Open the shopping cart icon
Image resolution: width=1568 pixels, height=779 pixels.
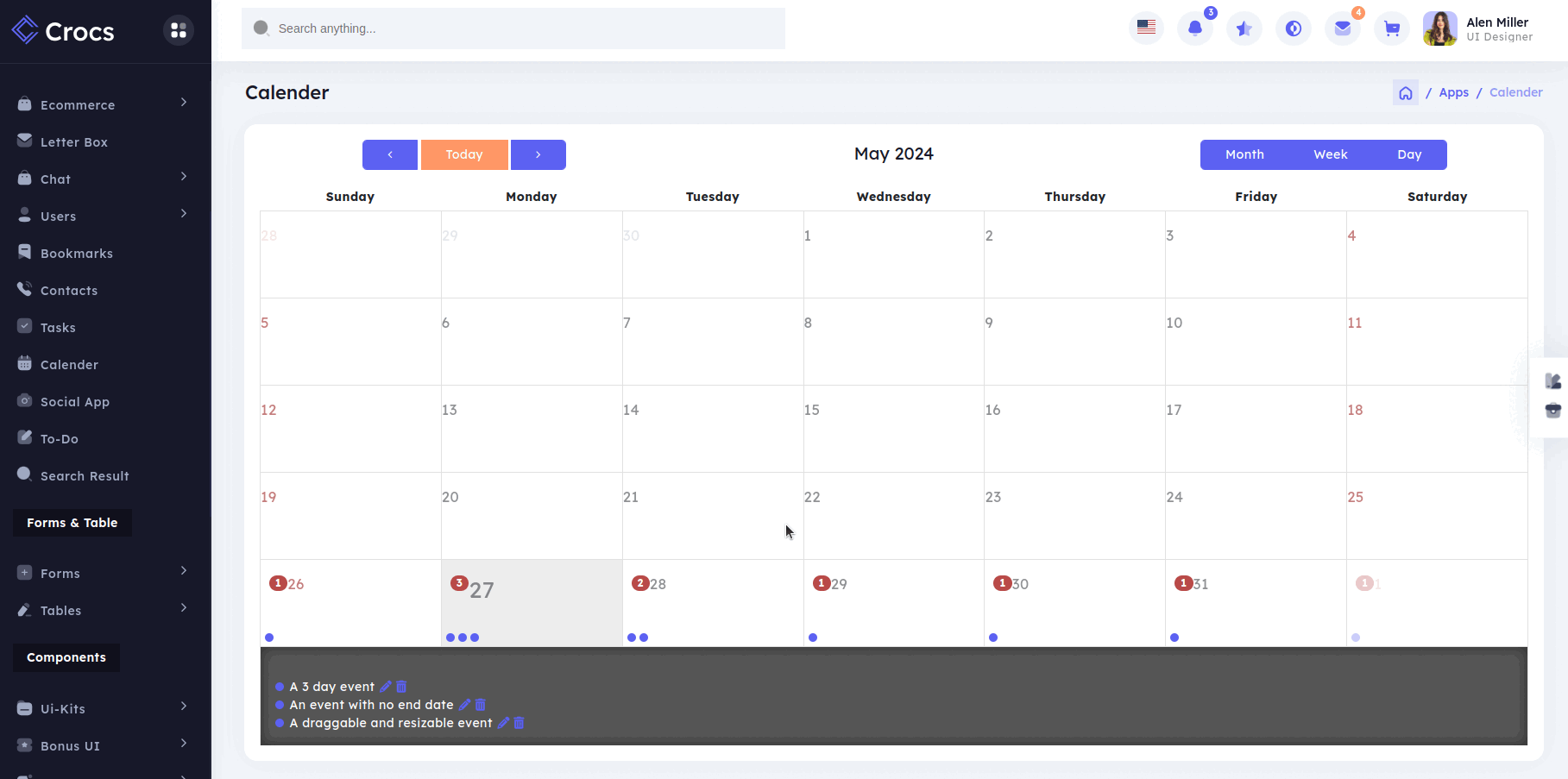[1392, 28]
